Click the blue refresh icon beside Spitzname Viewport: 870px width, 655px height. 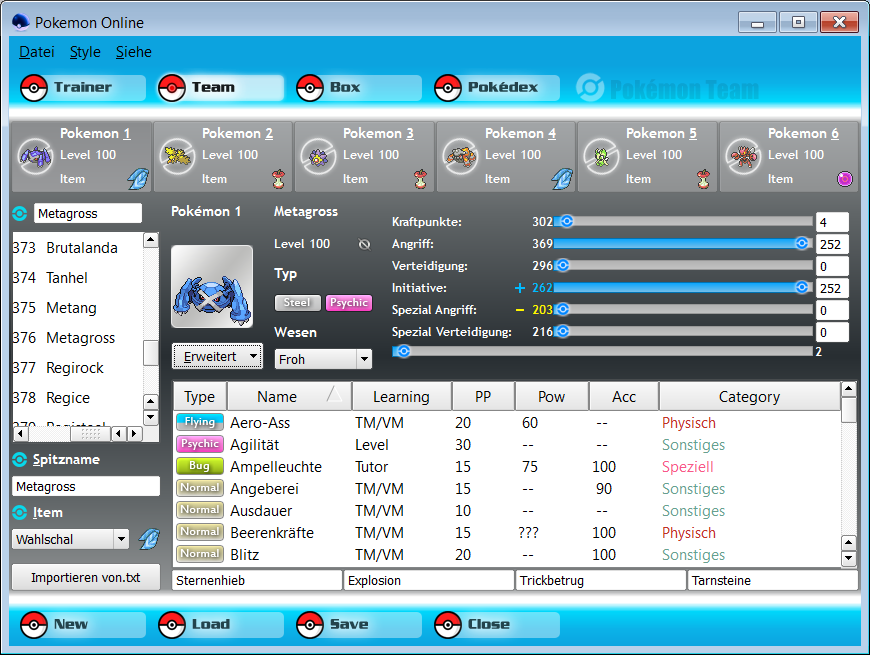pyautogui.click(x=19, y=459)
